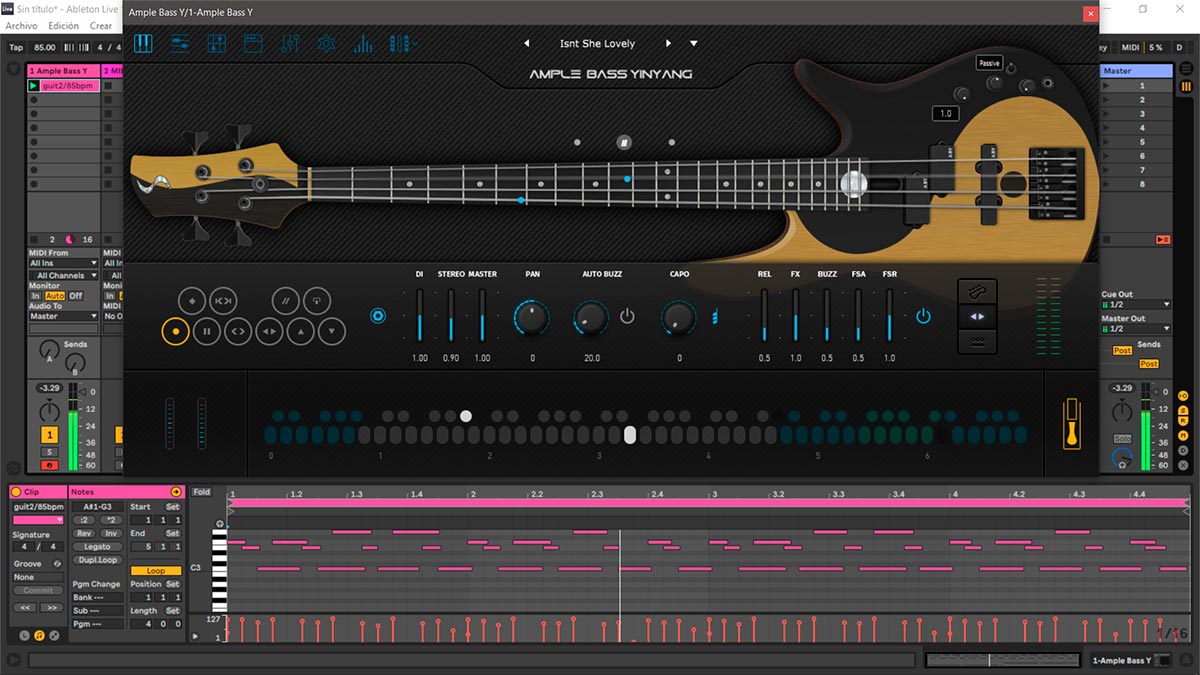This screenshot has height=675, width=1200.
Task: Open the Archivo menu
Action: point(22,26)
